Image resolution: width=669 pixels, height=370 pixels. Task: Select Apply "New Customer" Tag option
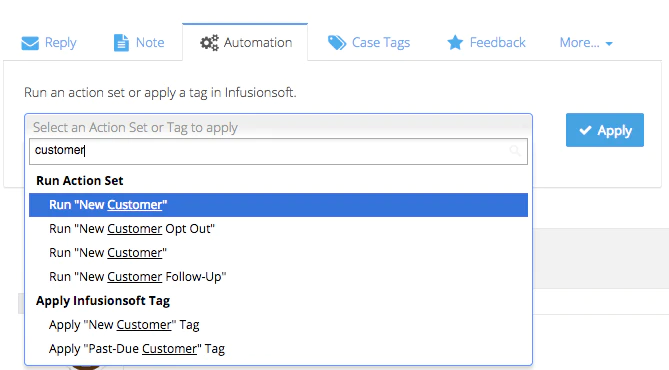click(278, 325)
